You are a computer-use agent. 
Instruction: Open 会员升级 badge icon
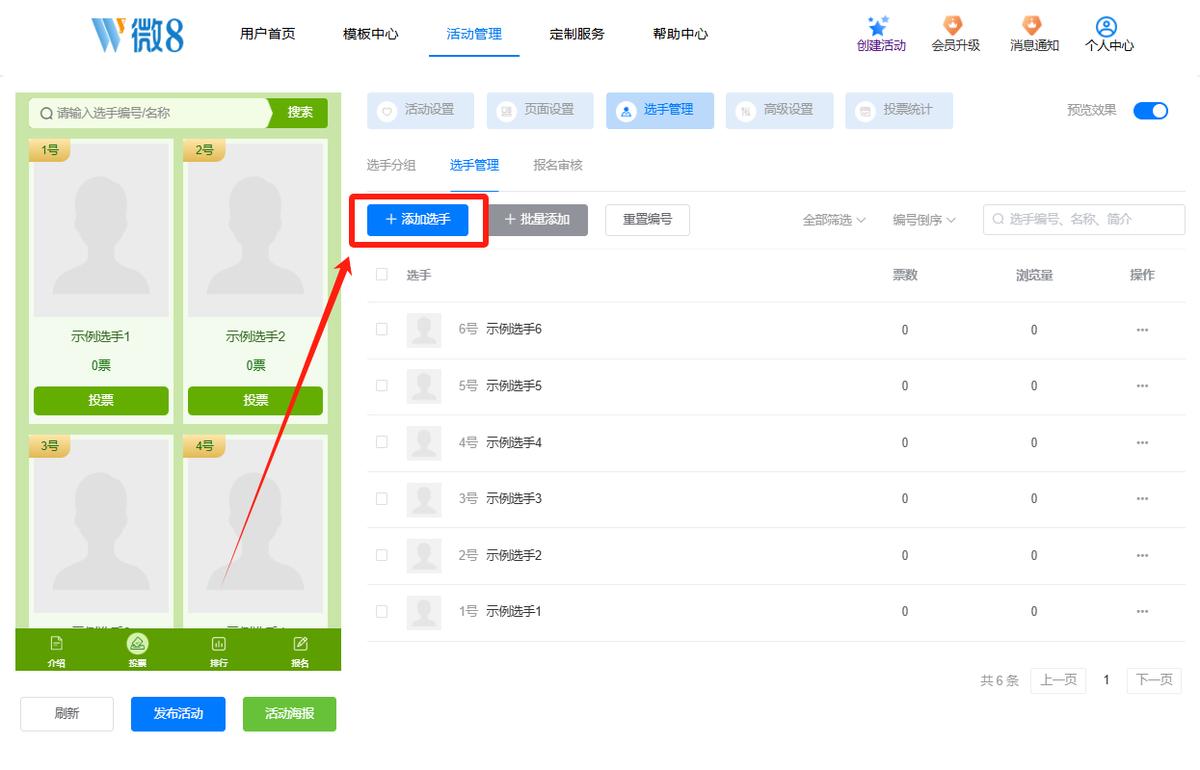(954, 26)
